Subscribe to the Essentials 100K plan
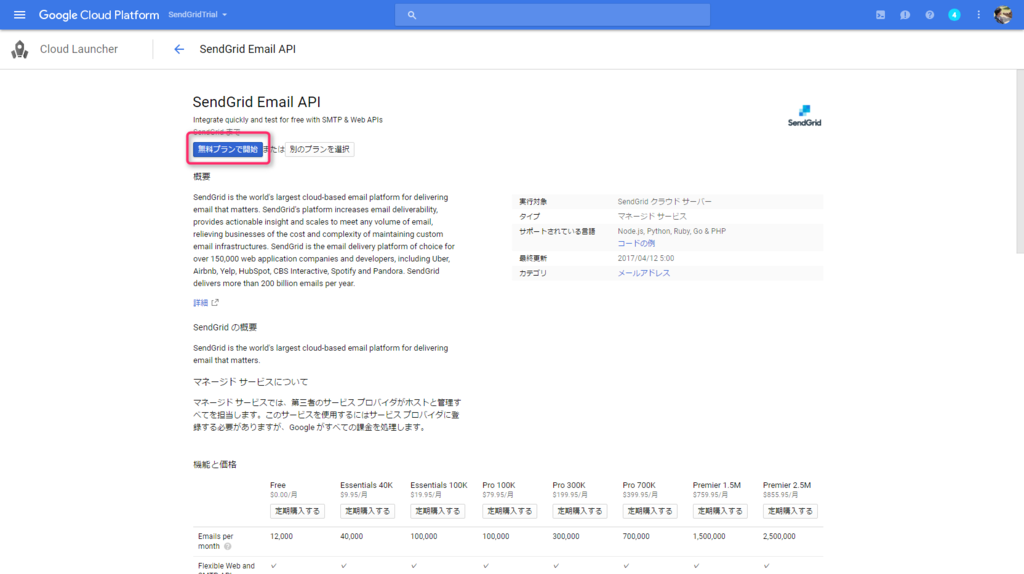The height and width of the screenshot is (574, 1024). (x=438, y=511)
